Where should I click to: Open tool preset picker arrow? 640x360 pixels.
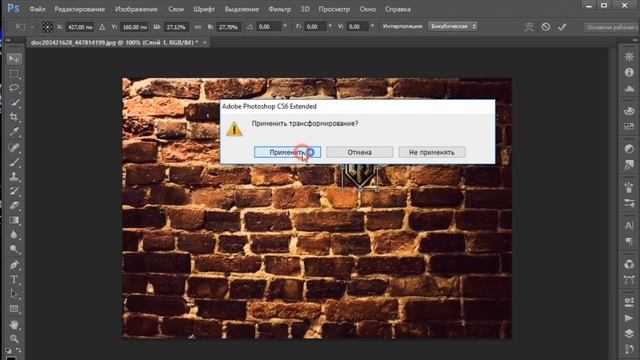(32, 27)
